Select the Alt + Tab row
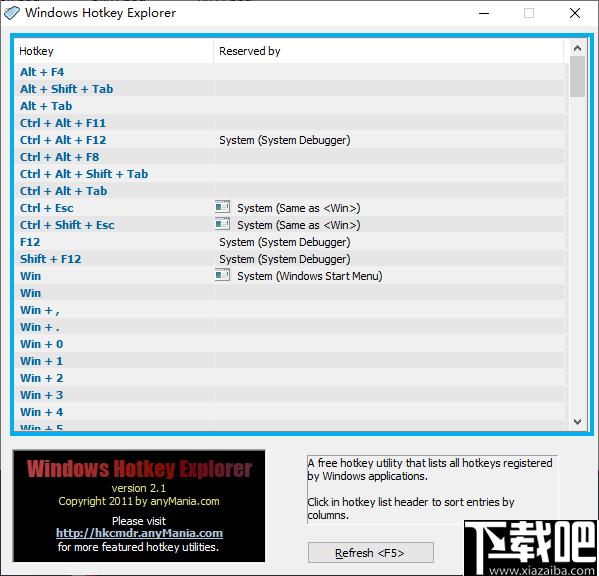The width and height of the screenshot is (599, 576). [x=290, y=106]
